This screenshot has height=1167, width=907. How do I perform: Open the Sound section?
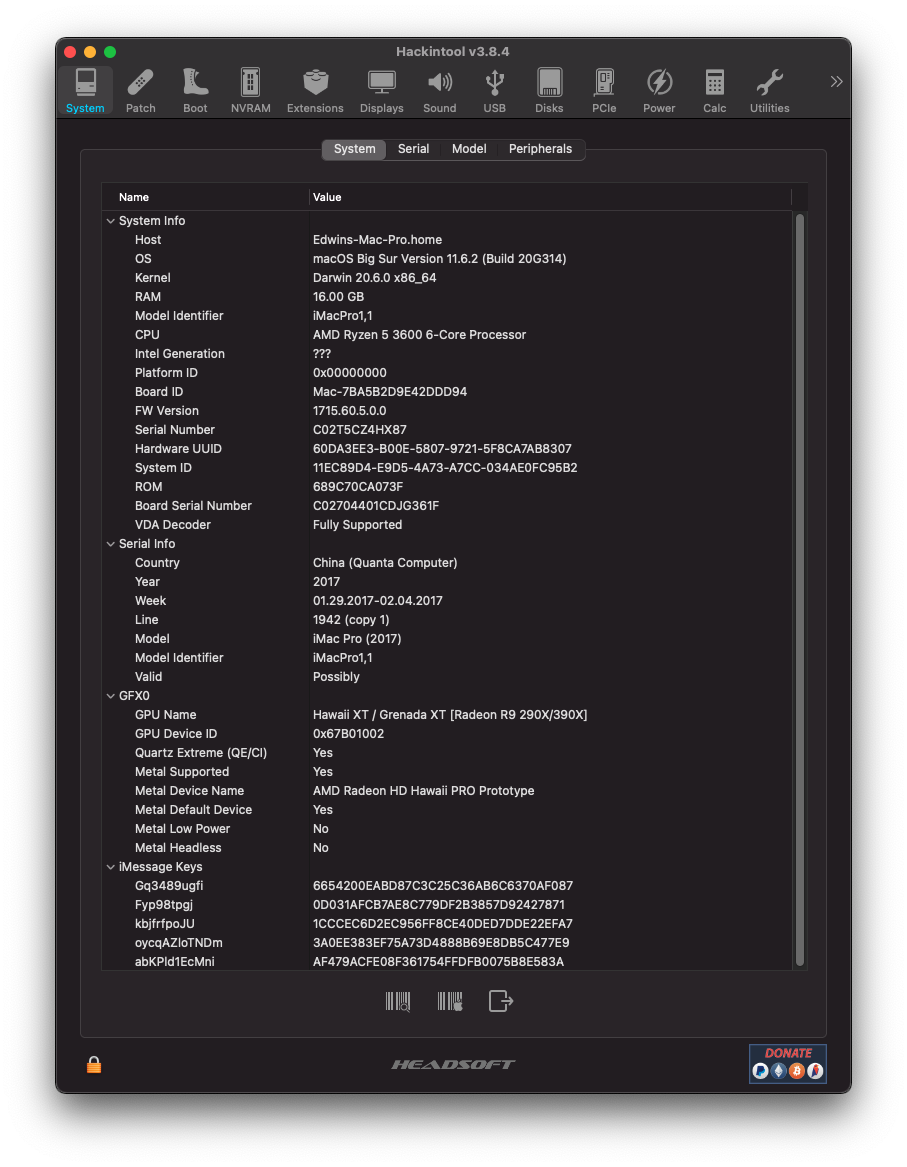pos(439,91)
